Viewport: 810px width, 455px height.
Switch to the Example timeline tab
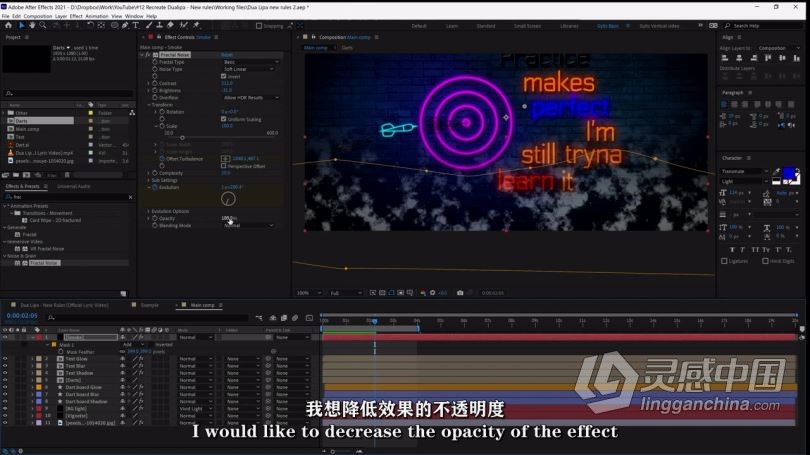(x=149, y=305)
